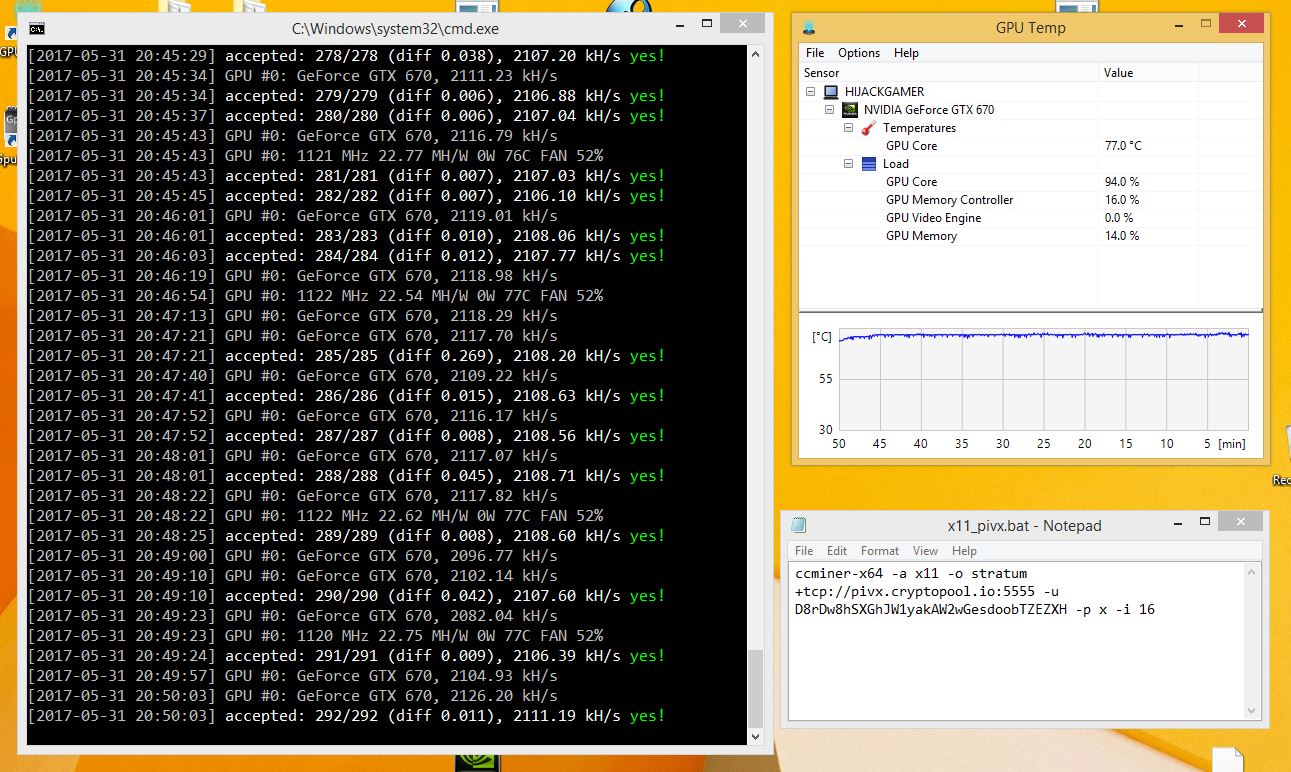Select the Temperatures tree row label
1291x772 pixels.
[x=919, y=128]
